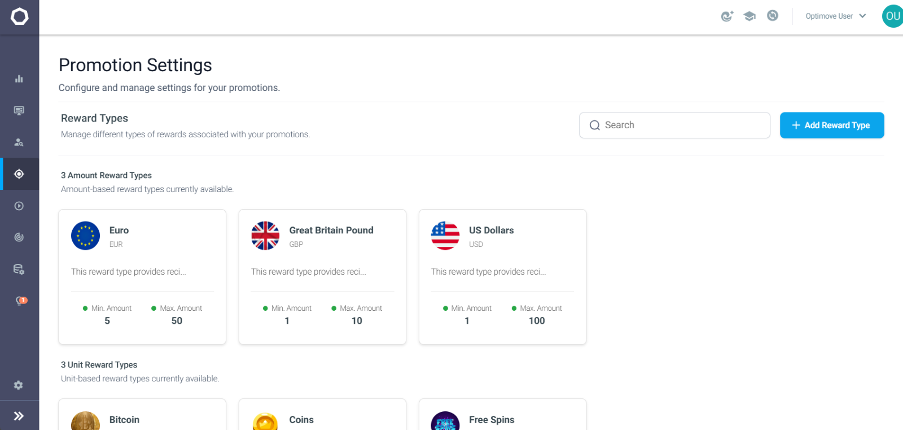The image size is (904, 430).
Task: Click the Add Reward Type button
Action: (x=832, y=125)
